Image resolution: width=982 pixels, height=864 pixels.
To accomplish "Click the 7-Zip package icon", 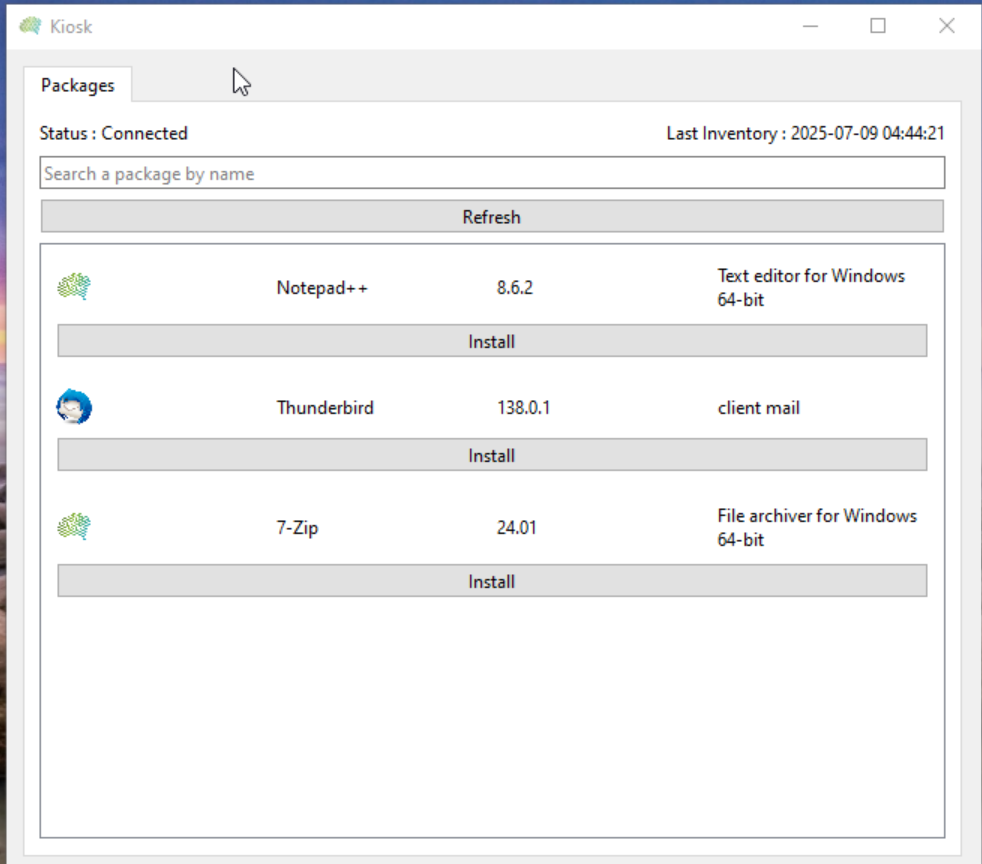I will (x=74, y=527).
